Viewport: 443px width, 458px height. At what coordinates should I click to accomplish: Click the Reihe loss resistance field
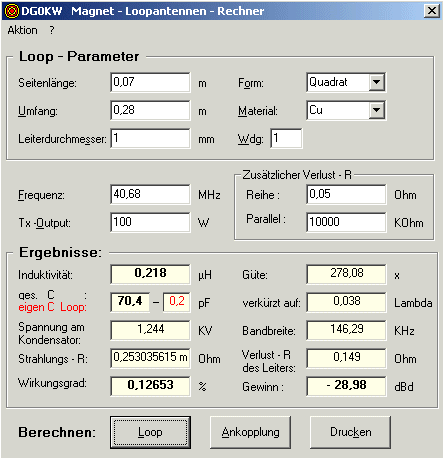346,194
